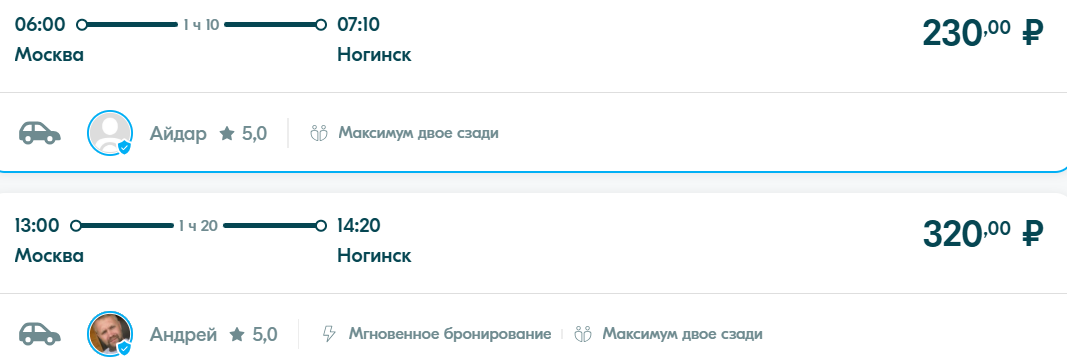Click the verified badge on Айдар's avatar
Image resolution: width=1067 pixels, height=360 pixels.
[124, 148]
